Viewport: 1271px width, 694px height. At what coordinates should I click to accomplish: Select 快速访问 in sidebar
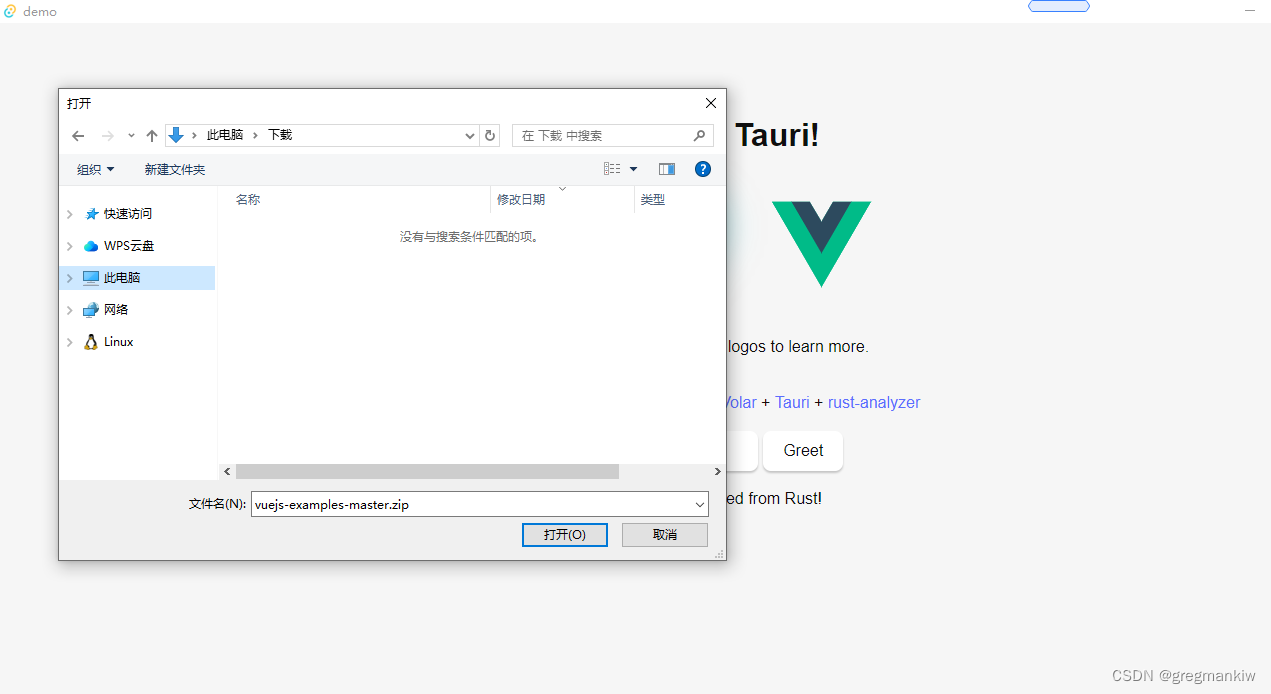coord(128,214)
